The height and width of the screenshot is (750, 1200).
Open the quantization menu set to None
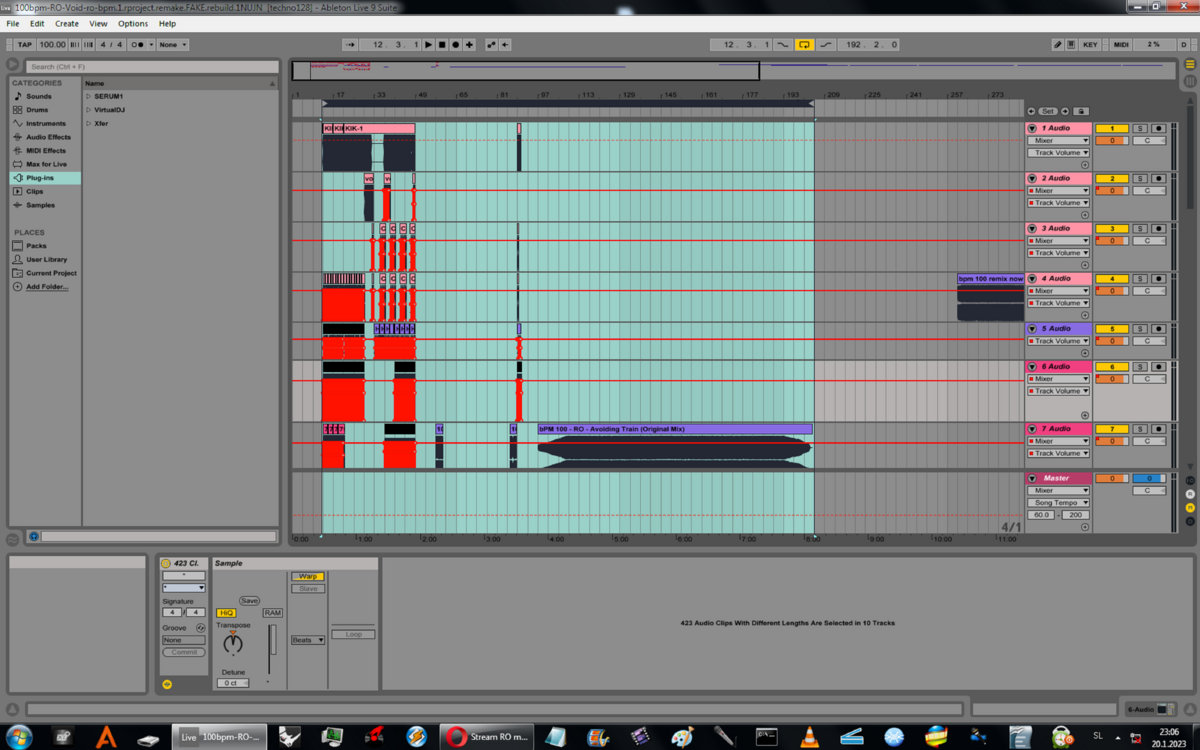coord(172,44)
